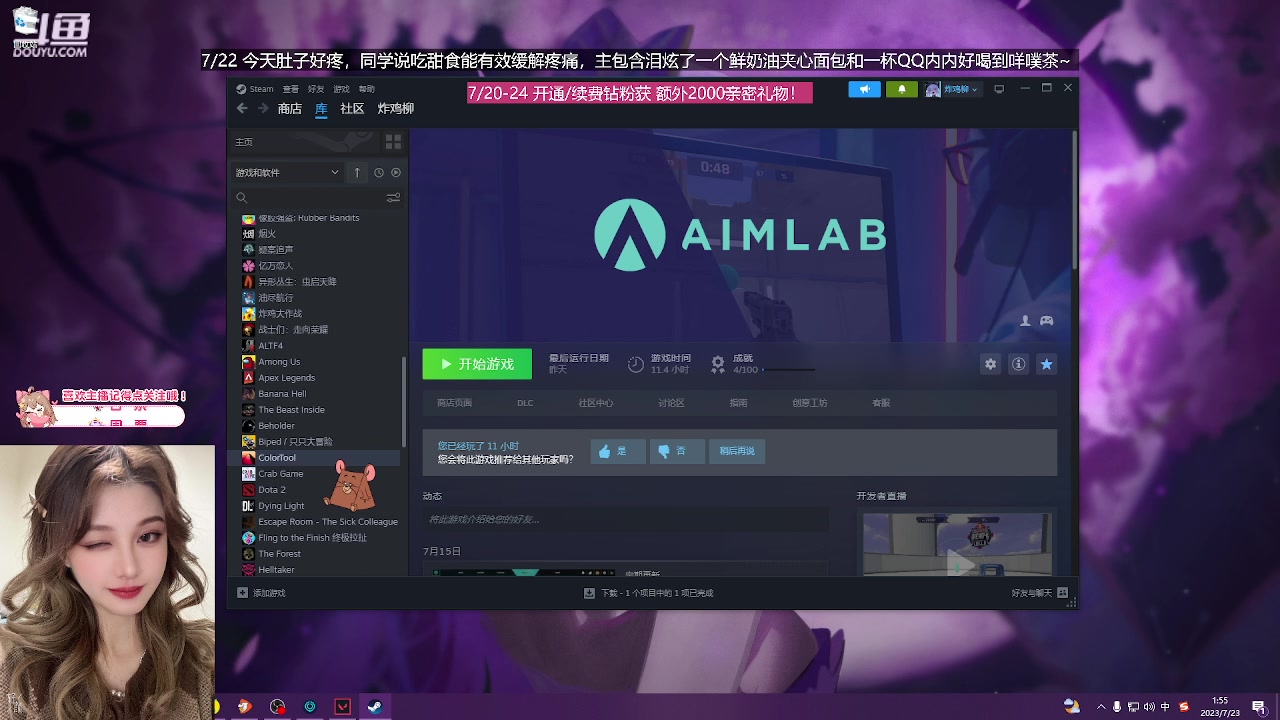Viewport: 1280px width, 720px height.
Task: Open the 游戏 menu
Action: (x=341, y=89)
